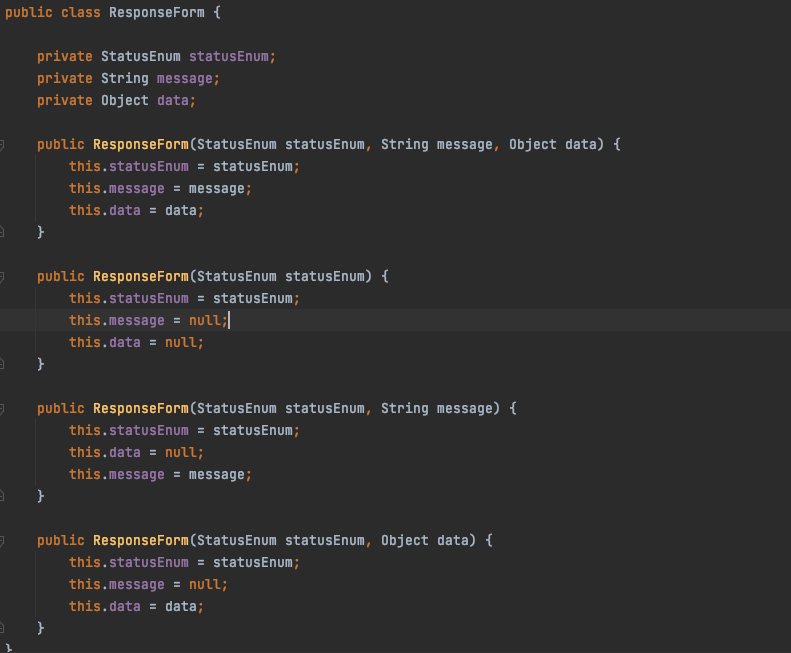Click data in the 'private Object' field line

[173, 100]
